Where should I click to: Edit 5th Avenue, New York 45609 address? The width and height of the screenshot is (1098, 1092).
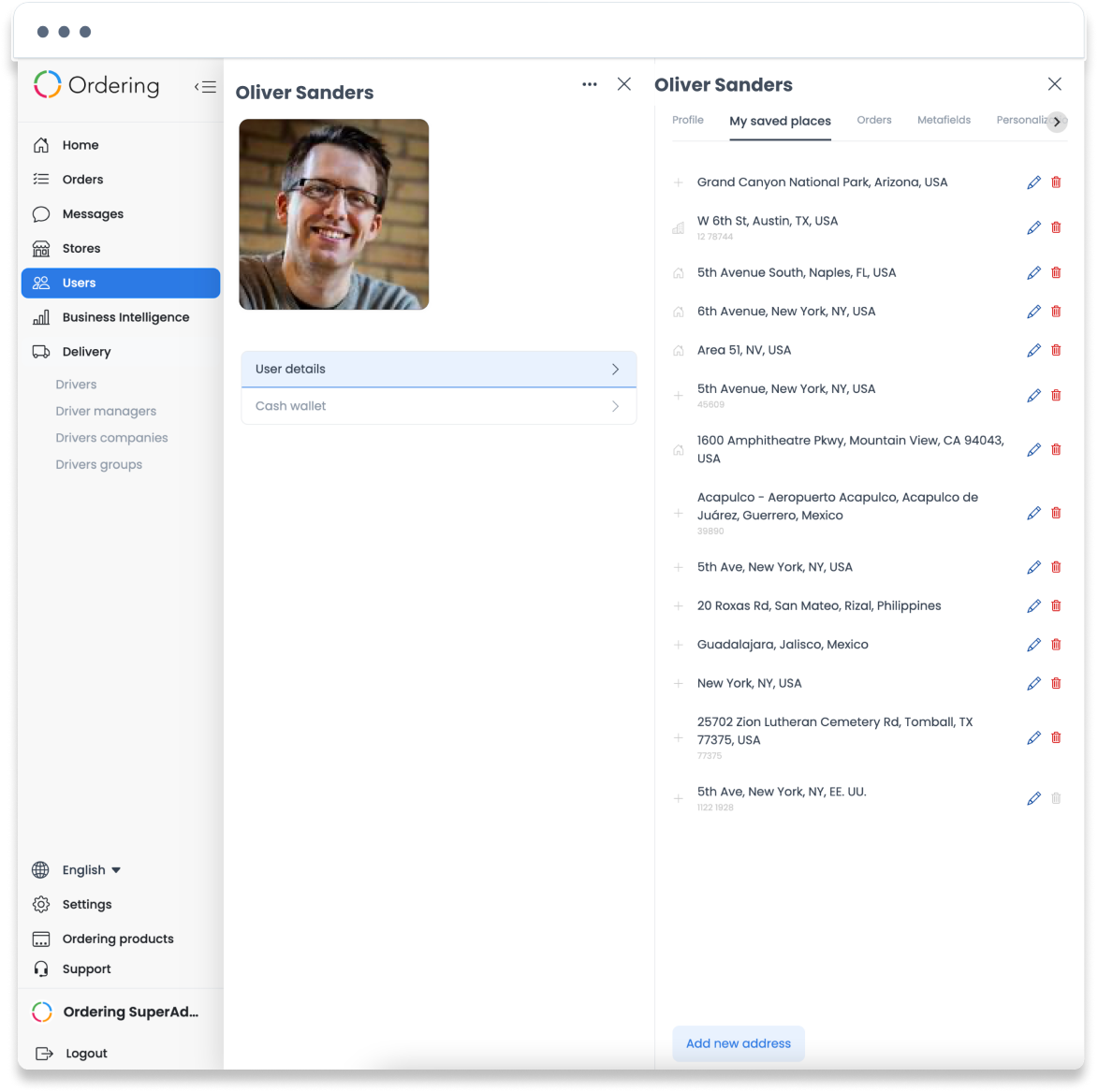[1033, 396]
